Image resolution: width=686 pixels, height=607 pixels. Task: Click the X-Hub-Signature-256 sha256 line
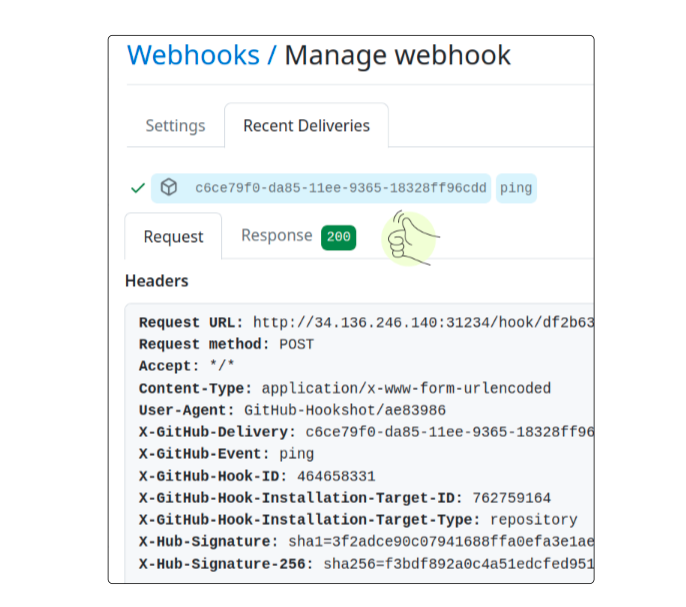coord(366,564)
